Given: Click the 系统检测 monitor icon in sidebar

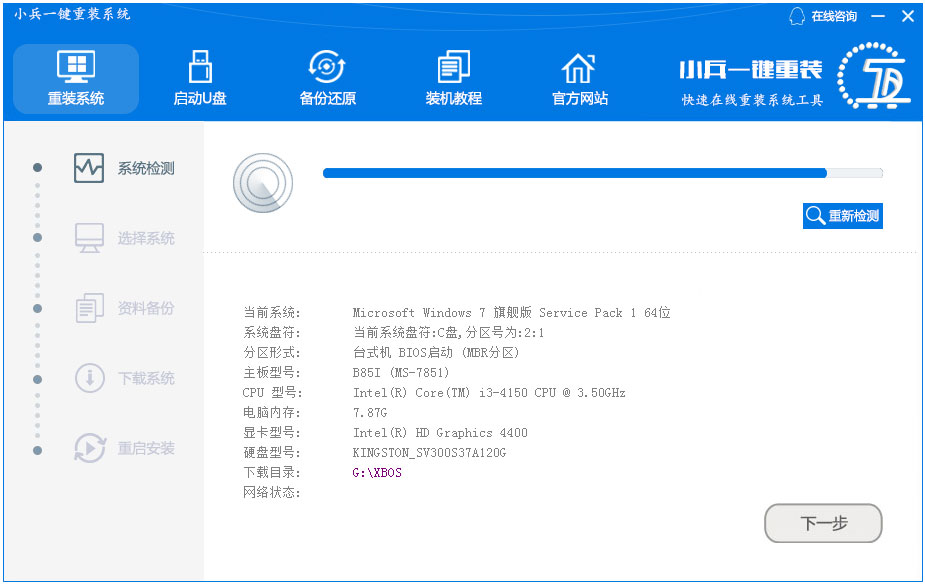Looking at the screenshot, I should pyautogui.click(x=88, y=167).
